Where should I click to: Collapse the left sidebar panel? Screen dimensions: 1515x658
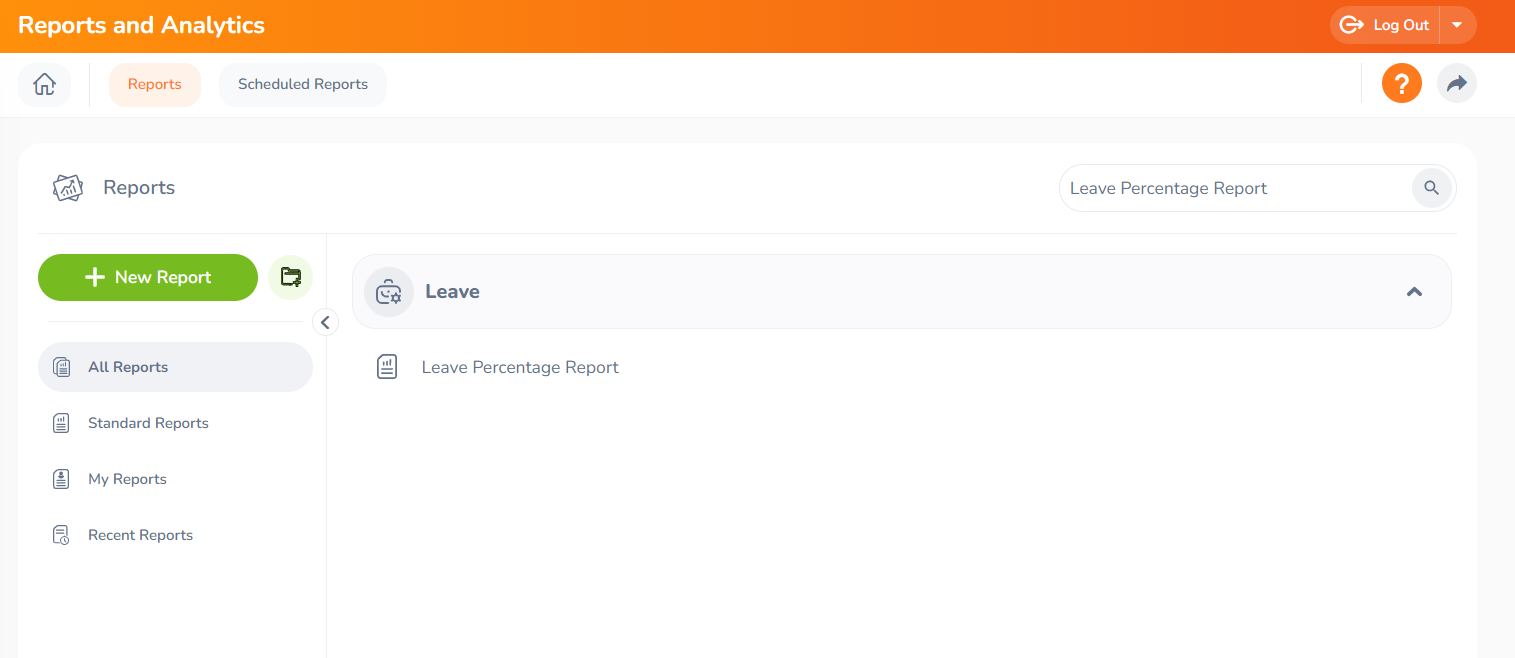pyautogui.click(x=325, y=322)
